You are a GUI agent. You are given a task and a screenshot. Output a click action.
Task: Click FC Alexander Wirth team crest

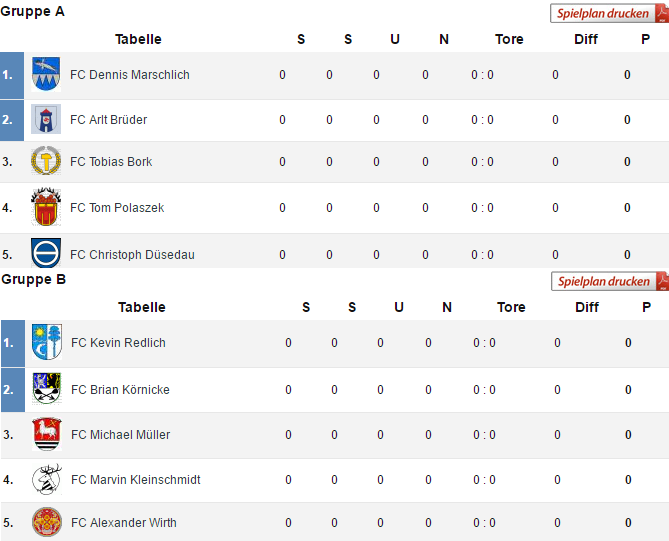47,523
